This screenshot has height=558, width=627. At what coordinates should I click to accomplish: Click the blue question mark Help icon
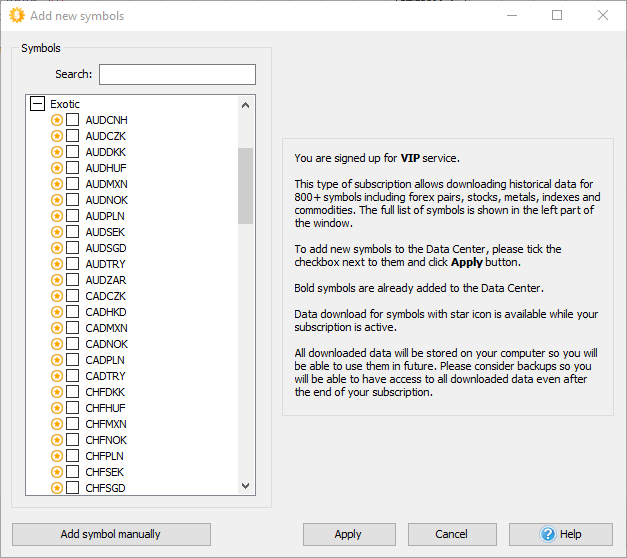click(547, 534)
